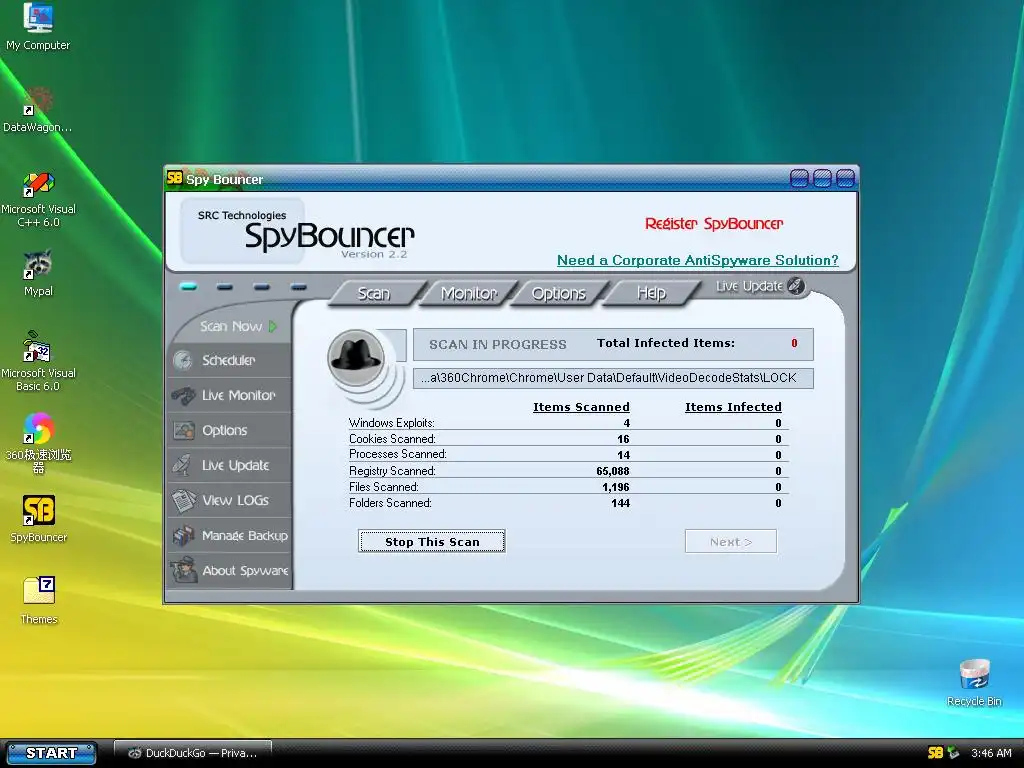
Task: Click the Register SpyBouncer link
Action: (714, 224)
